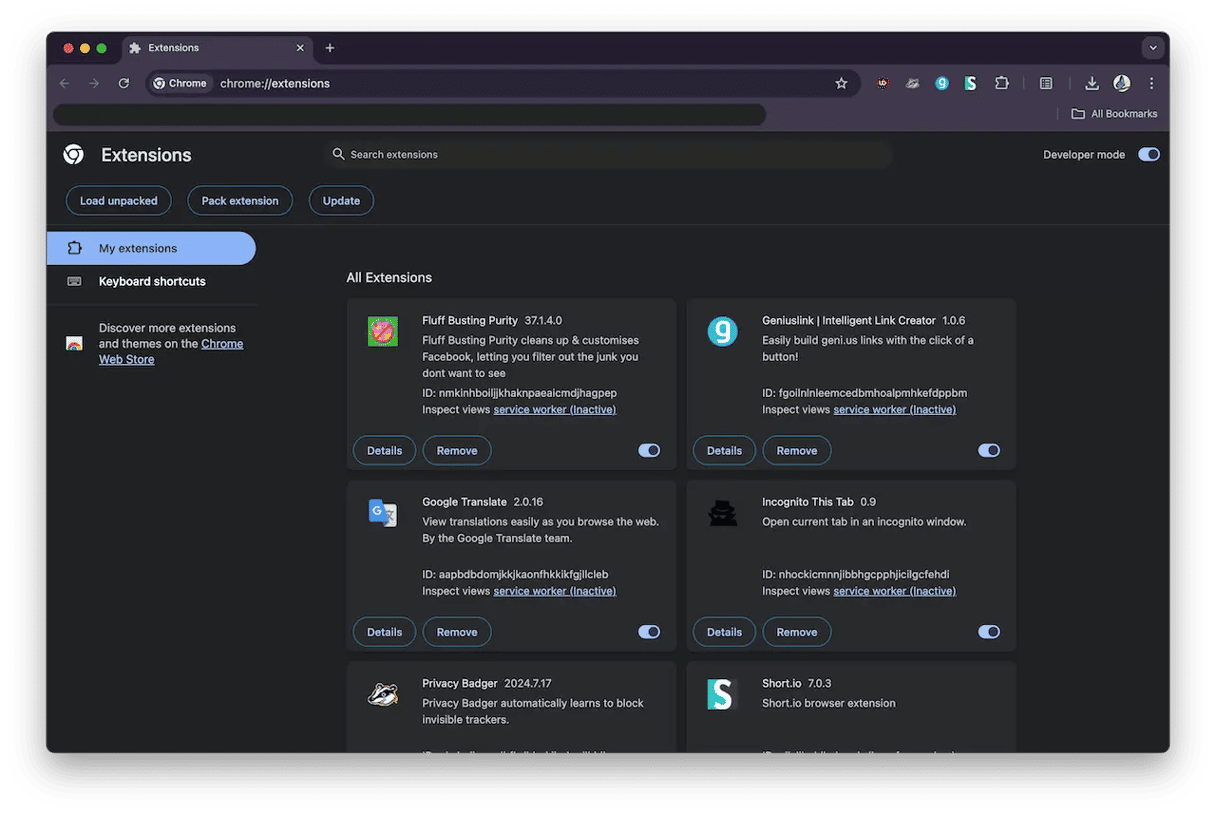Viewport: 1216px width, 814px height.
Task: Inspect Geniuslink service worker link
Action: point(895,410)
